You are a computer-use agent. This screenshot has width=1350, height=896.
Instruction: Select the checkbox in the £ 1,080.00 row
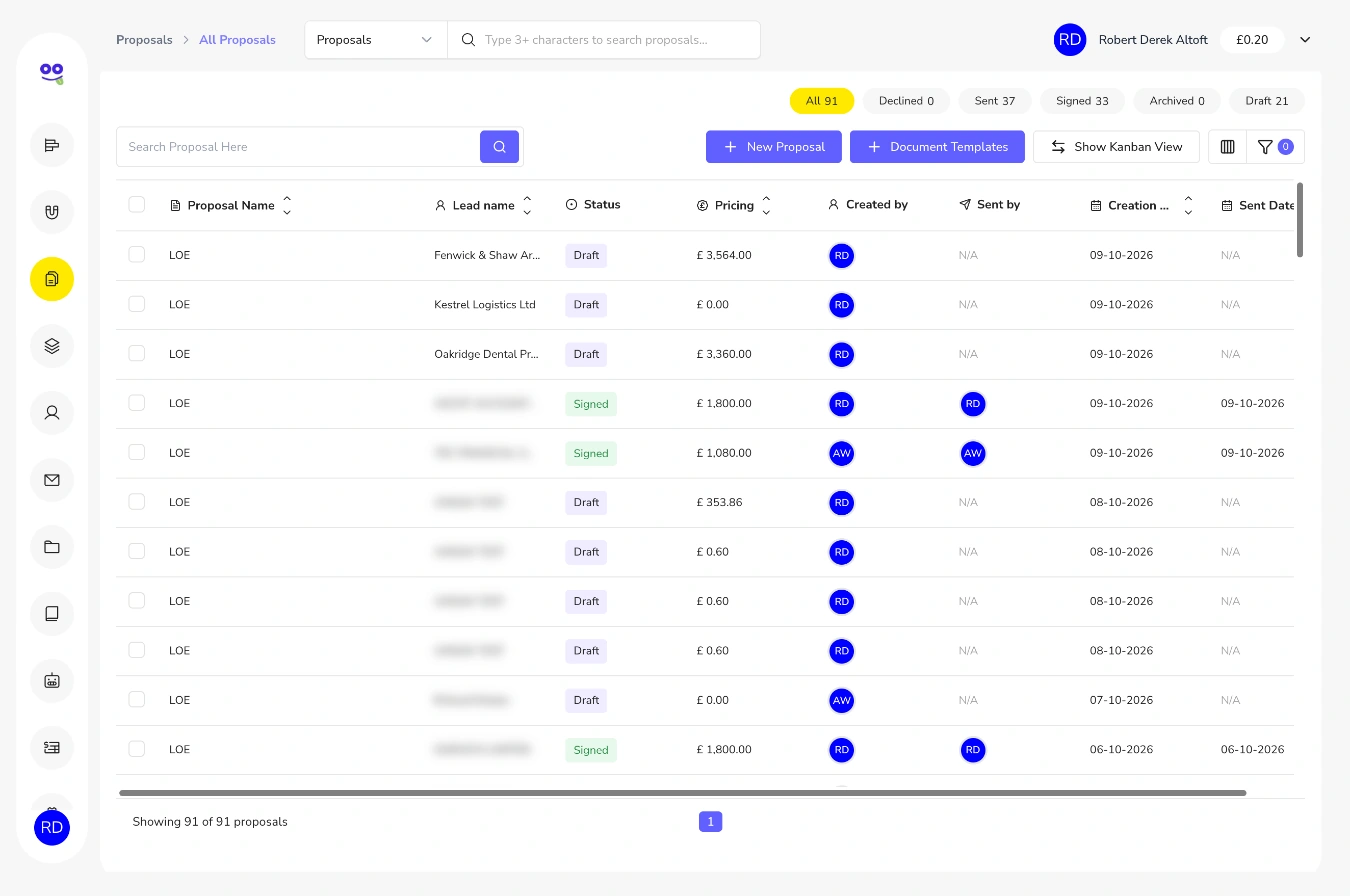tap(137, 453)
